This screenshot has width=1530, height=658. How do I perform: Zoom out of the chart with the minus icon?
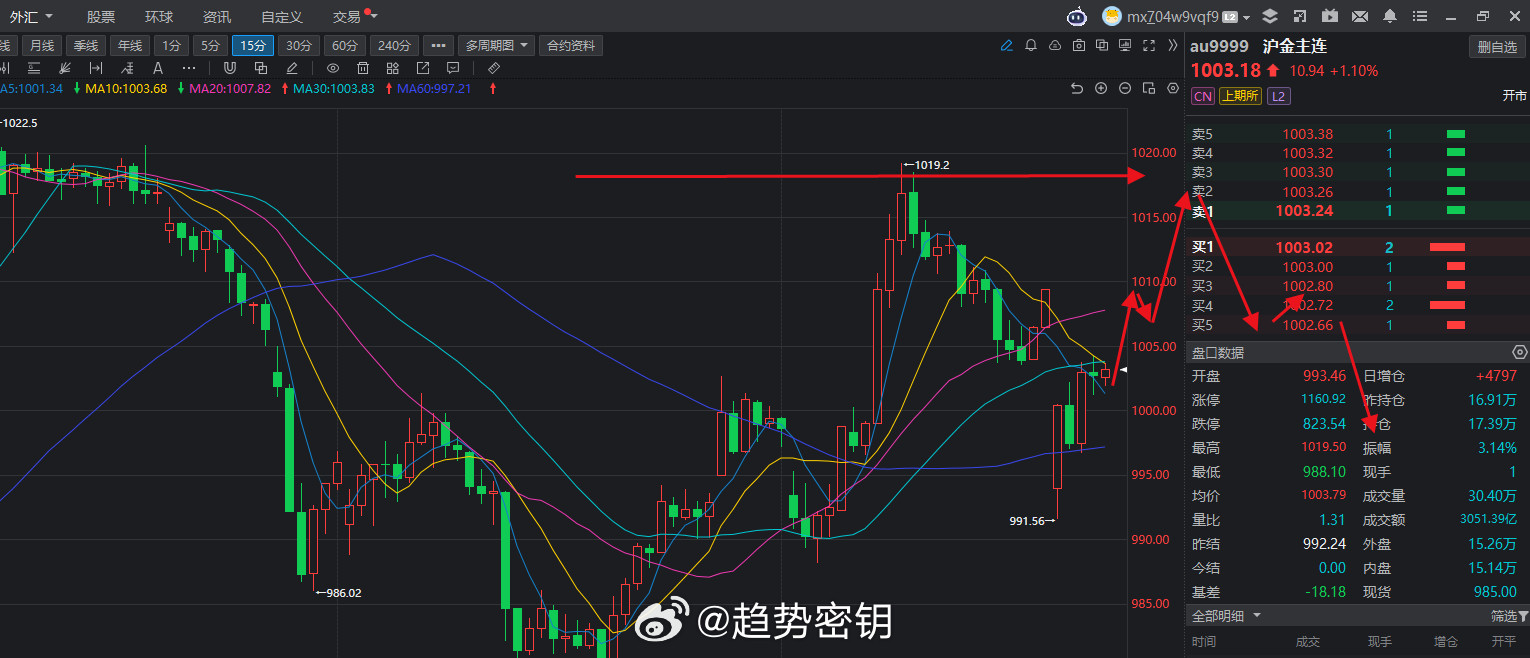click(x=1124, y=88)
